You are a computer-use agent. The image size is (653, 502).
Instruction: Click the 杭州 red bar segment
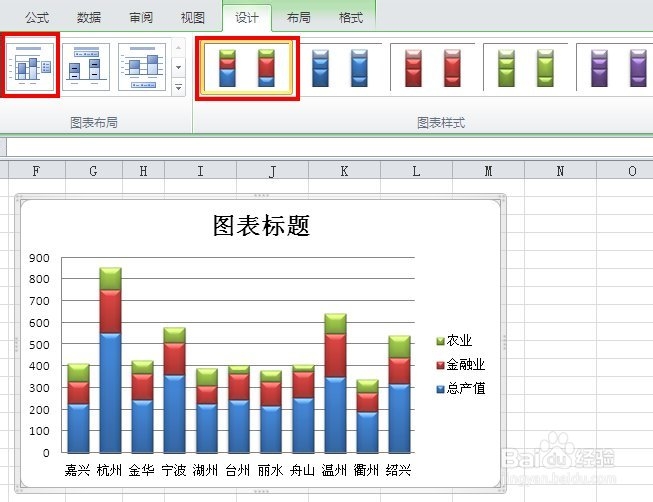[110, 311]
